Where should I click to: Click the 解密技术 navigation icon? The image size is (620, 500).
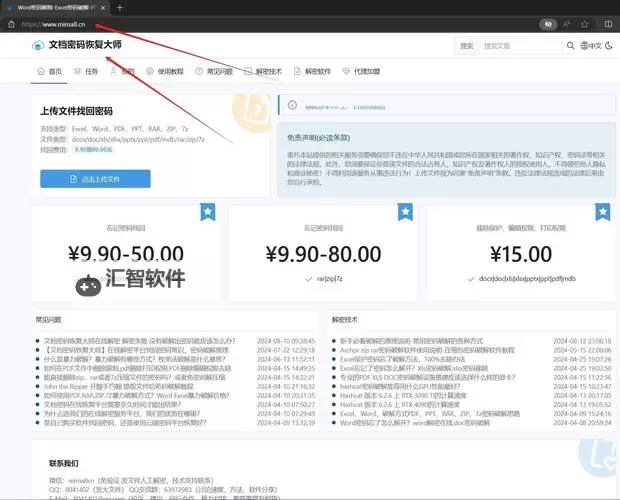point(248,72)
